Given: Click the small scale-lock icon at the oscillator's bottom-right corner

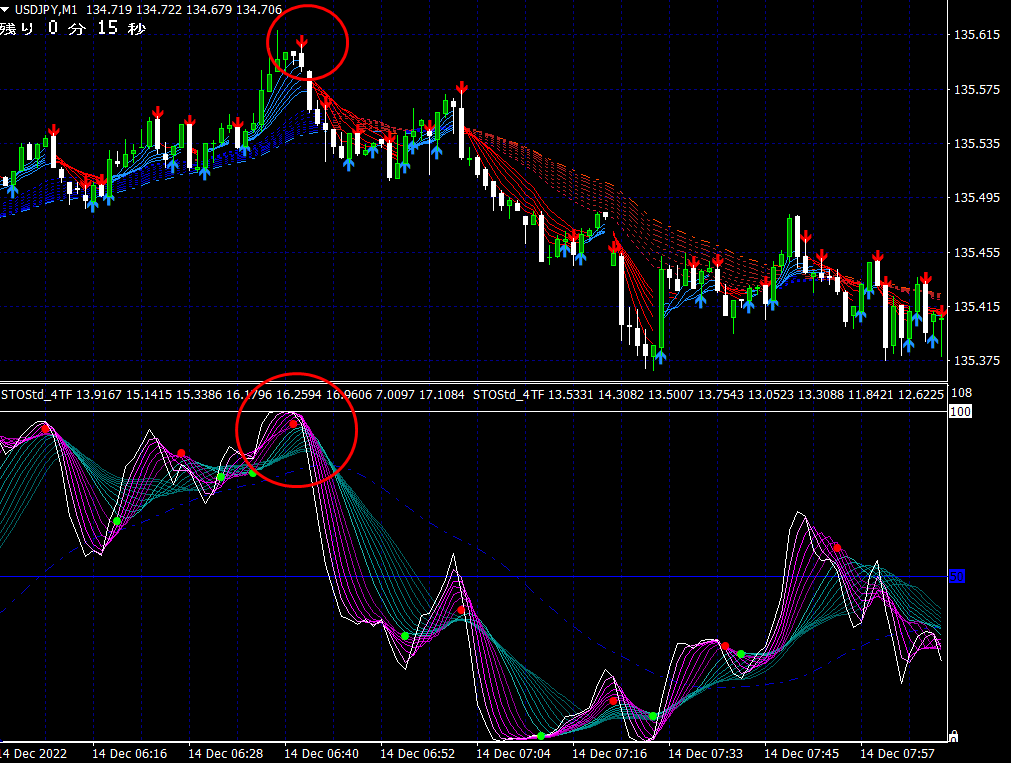Looking at the screenshot, I should pyautogui.click(x=954, y=736).
